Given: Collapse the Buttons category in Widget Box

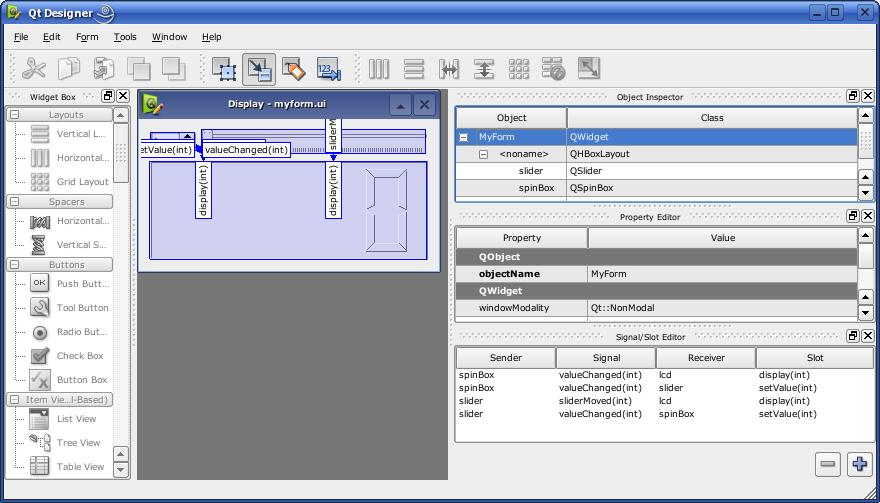Looking at the screenshot, I should click(x=15, y=264).
